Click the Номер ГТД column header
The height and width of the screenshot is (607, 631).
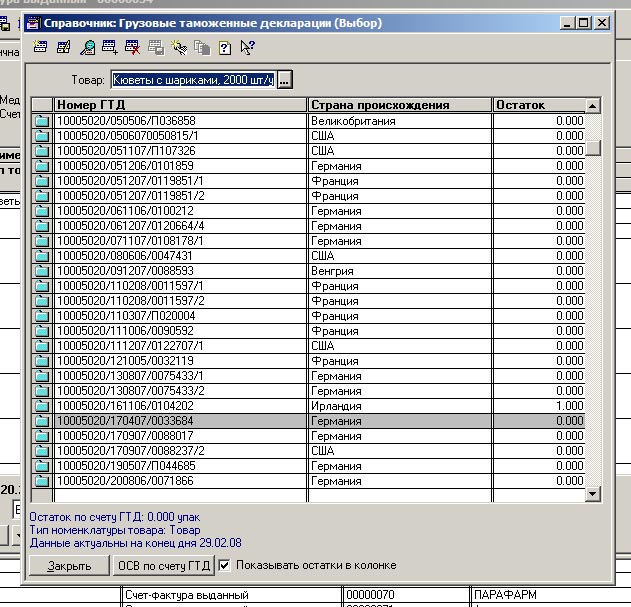pyautogui.click(x=180, y=105)
